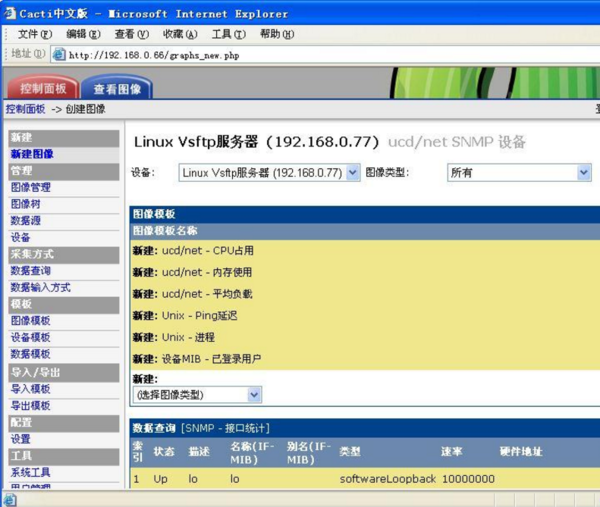Open the 选择图像类型 dropdown
This screenshot has width=600, height=507.
tap(197, 395)
